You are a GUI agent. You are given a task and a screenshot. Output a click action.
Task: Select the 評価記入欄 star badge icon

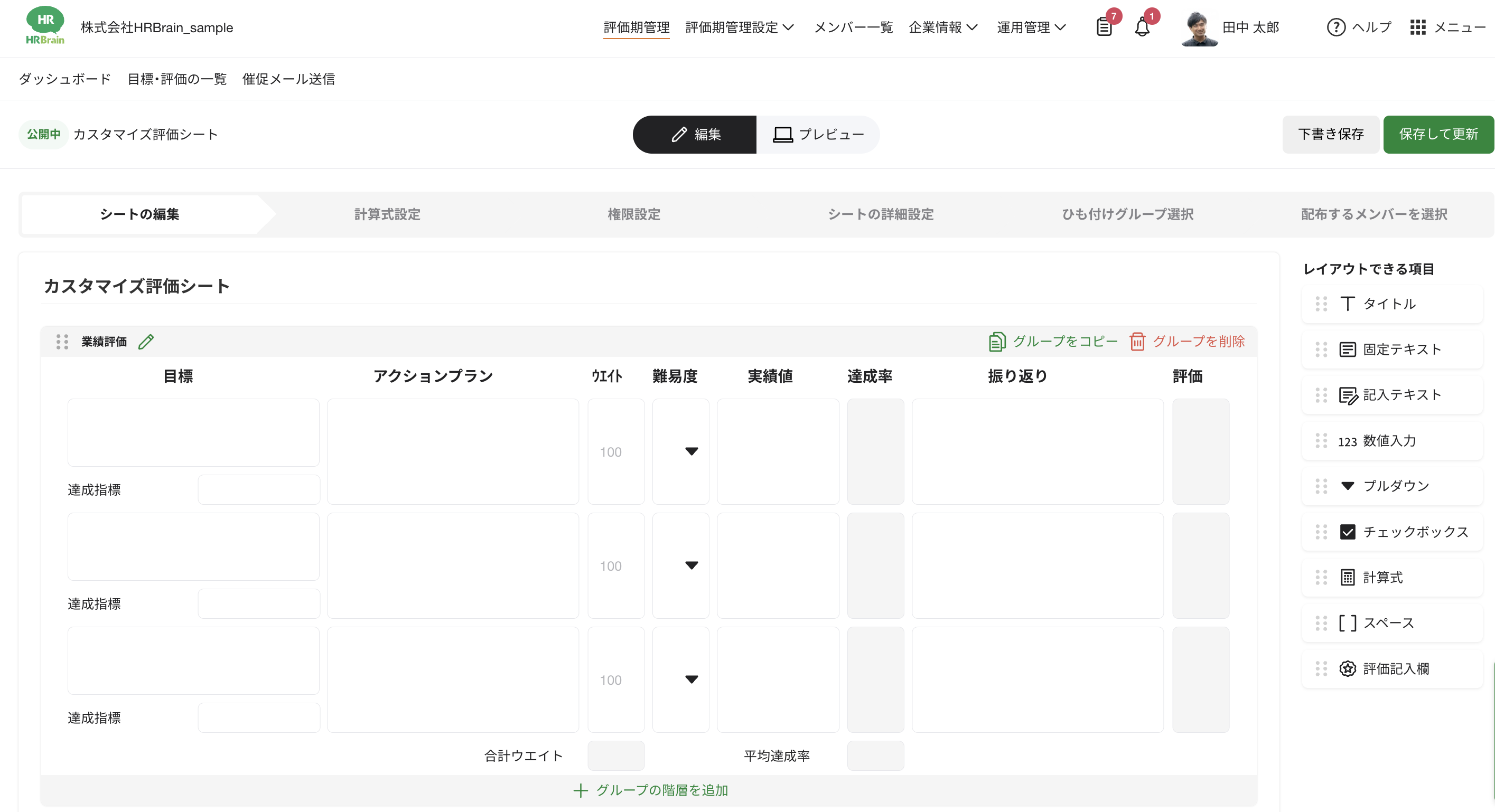[1348, 669]
